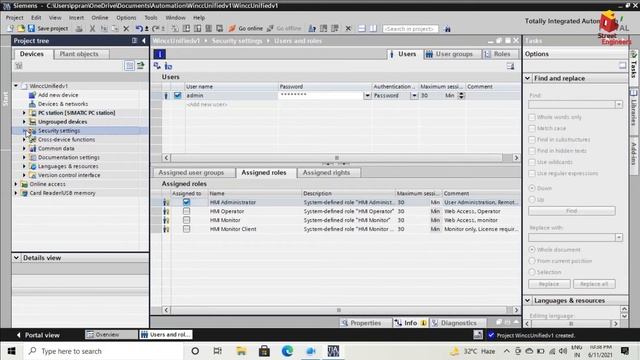Click the Print icon in toolbar
Image resolution: width=640 pixels, height=360 pixels.
(79, 29)
